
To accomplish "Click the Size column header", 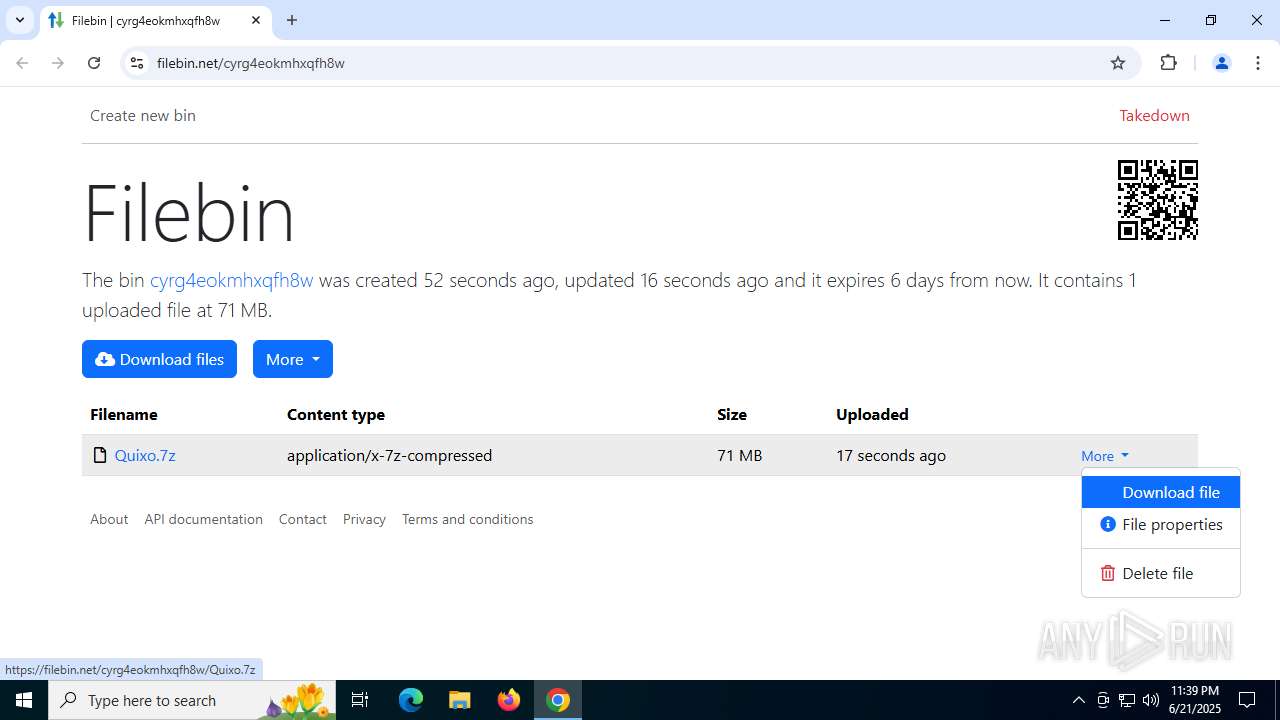I will coord(731,414).
